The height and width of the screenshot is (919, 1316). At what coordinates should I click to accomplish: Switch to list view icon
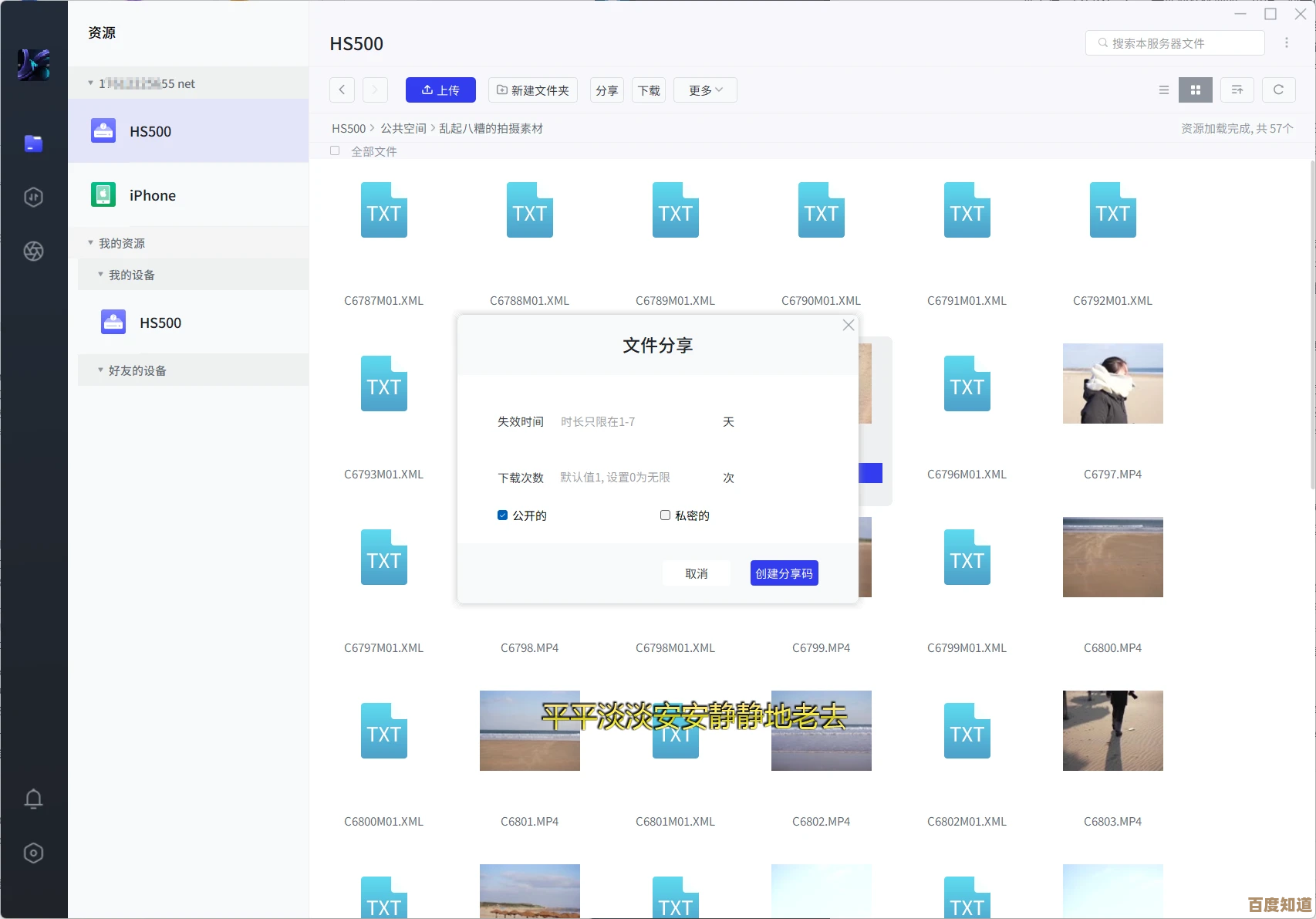pyautogui.click(x=1163, y=90)
